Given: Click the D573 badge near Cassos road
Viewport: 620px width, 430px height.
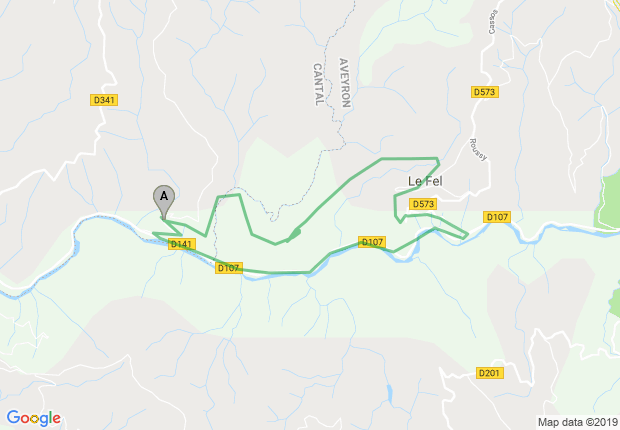Looking at the screenshot, I should [x=484, y=92].
